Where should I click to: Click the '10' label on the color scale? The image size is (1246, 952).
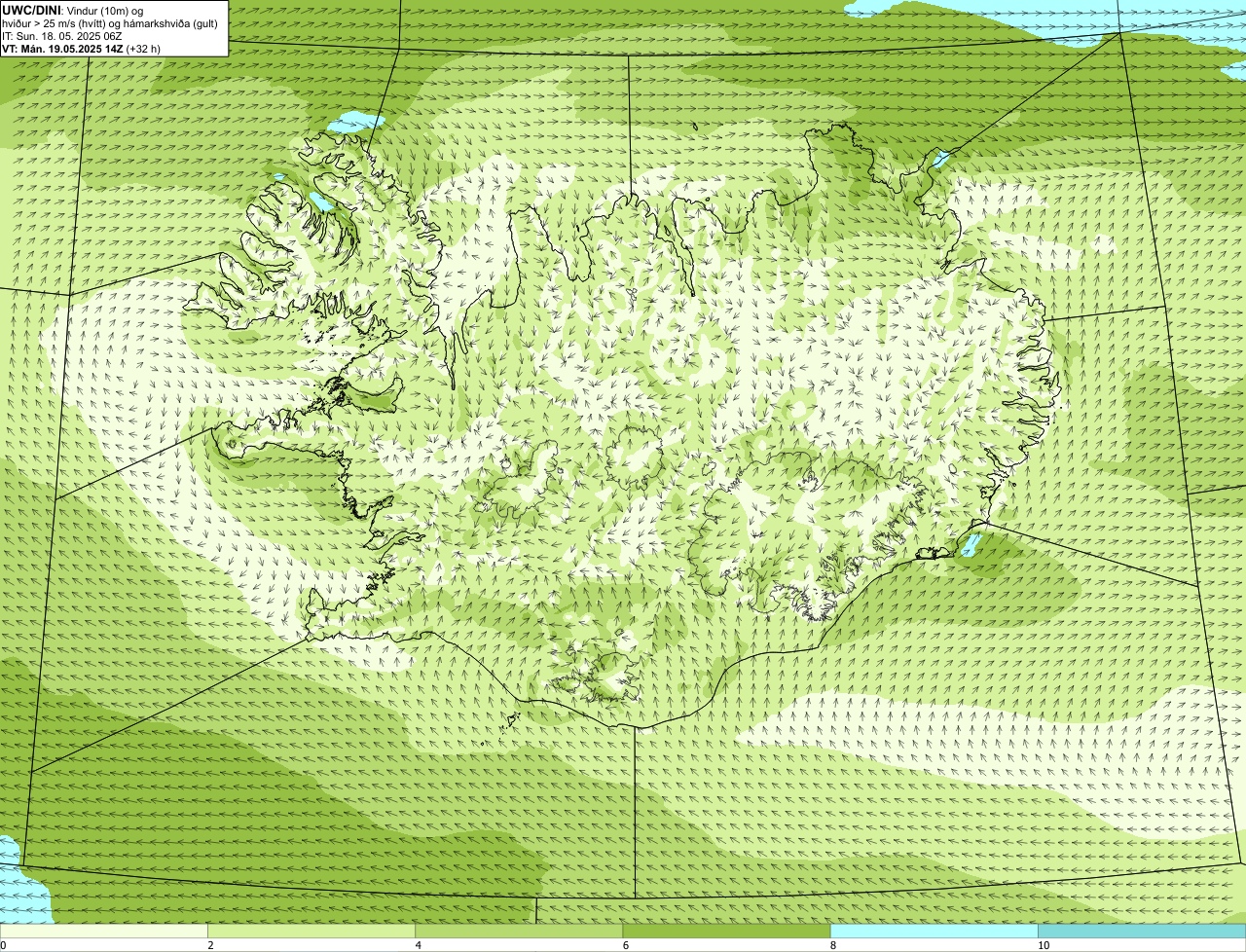[x=1044, y=945]
